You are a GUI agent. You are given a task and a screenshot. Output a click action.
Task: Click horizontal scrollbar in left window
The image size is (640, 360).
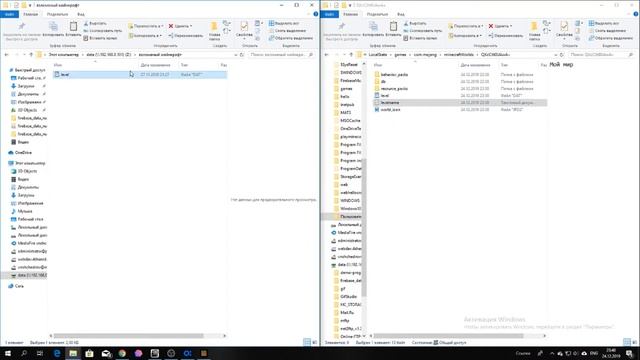point(129,336)
